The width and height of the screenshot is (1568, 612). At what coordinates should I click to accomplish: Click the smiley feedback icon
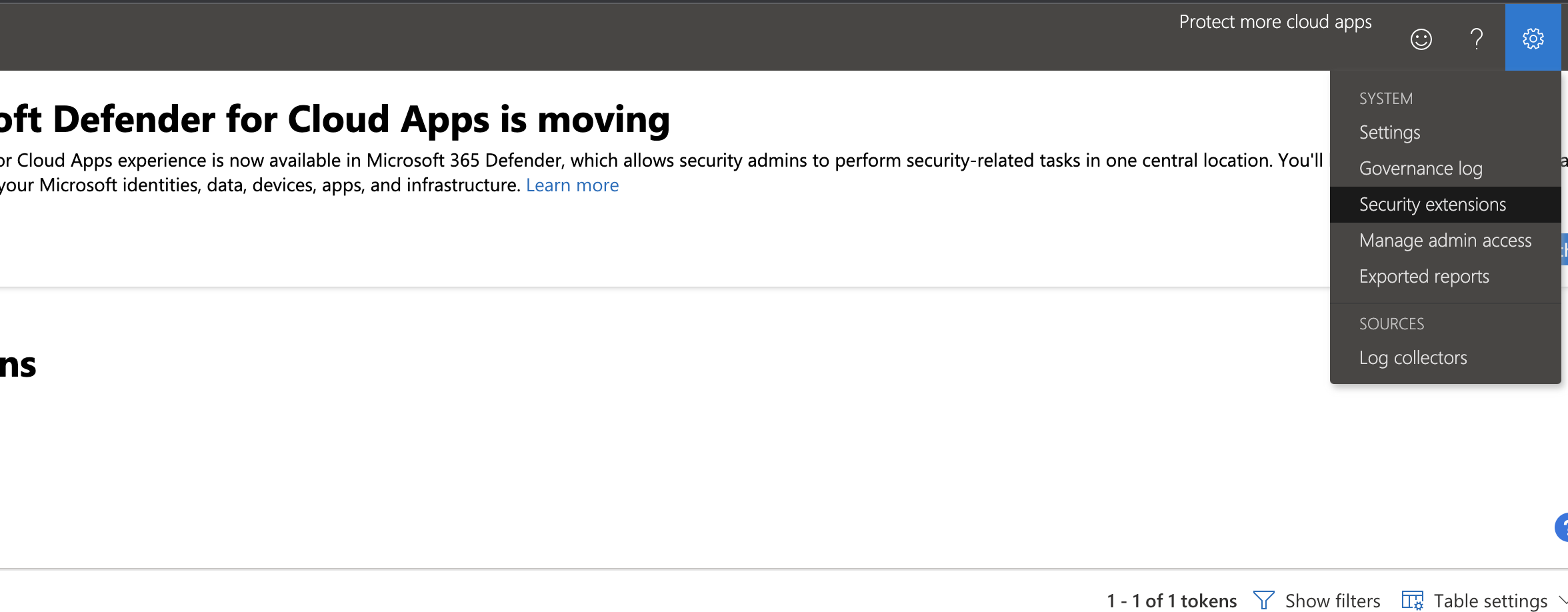1421,39
